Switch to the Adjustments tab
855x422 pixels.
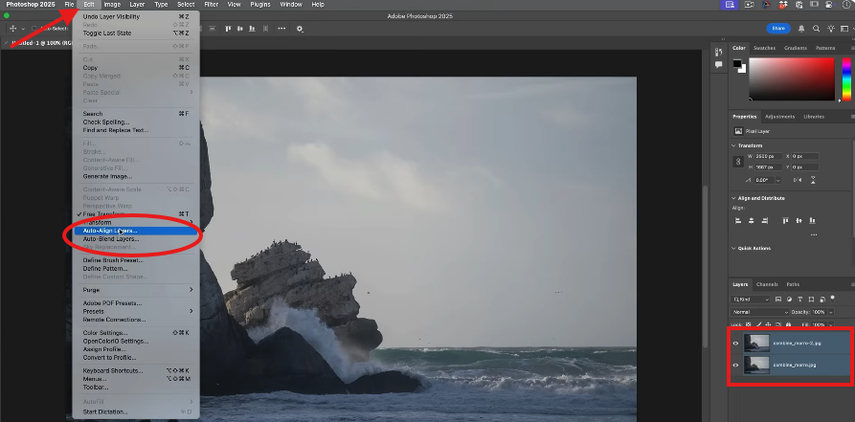click(x=780, y=117)
